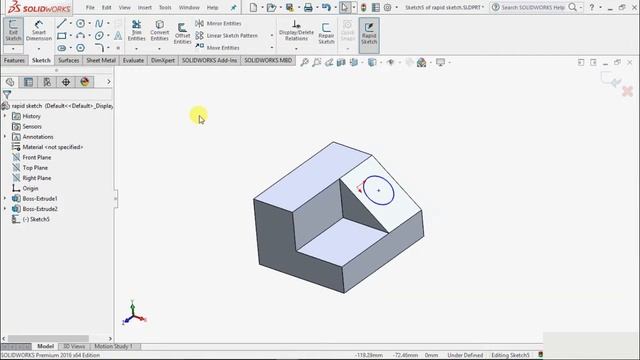640x360 pixels.
Task: Click the Repair Sketch tool
Action: coord(326,33)
